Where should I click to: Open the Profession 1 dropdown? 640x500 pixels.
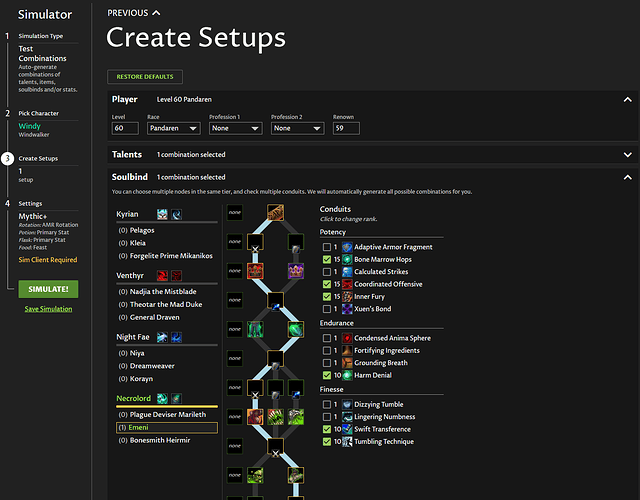[x=236, y=128]
